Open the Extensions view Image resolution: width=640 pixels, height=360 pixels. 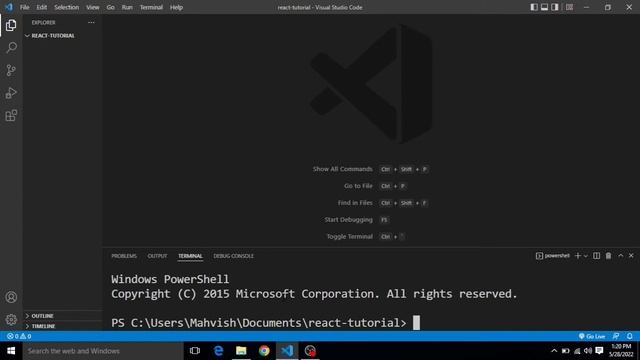(x=11, y=116)
